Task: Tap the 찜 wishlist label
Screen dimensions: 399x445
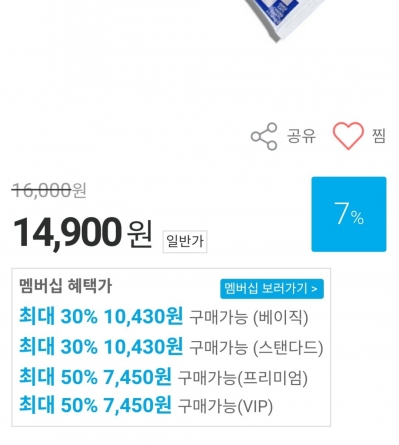Action: pos(379,136)
